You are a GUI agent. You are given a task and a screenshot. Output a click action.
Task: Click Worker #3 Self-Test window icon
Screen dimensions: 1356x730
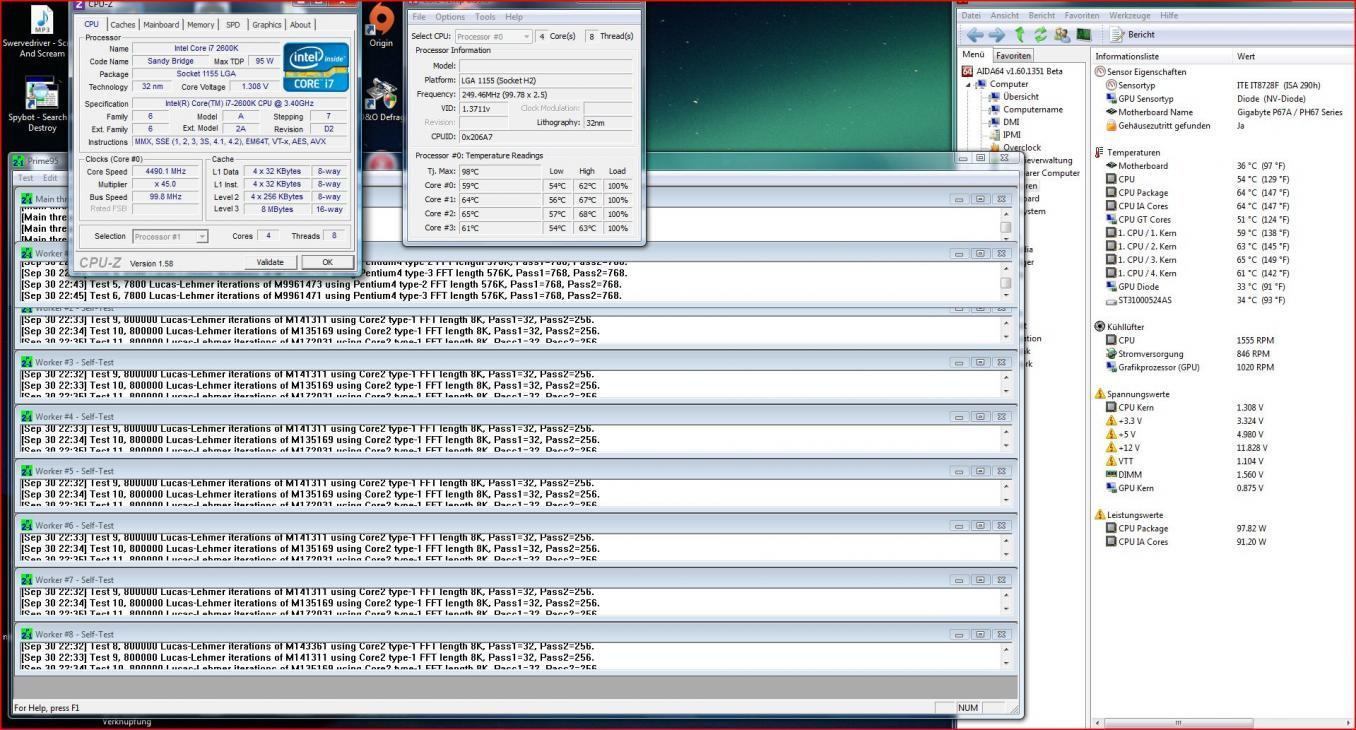[27, 362]
